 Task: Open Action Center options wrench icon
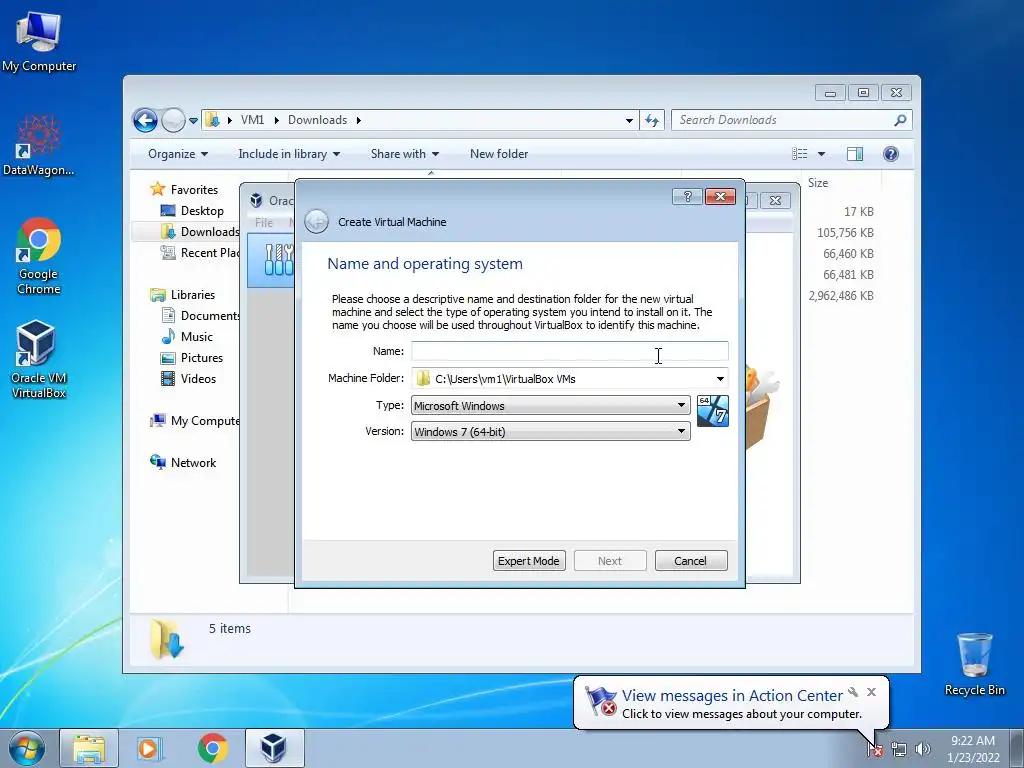[x=853, y=692]
